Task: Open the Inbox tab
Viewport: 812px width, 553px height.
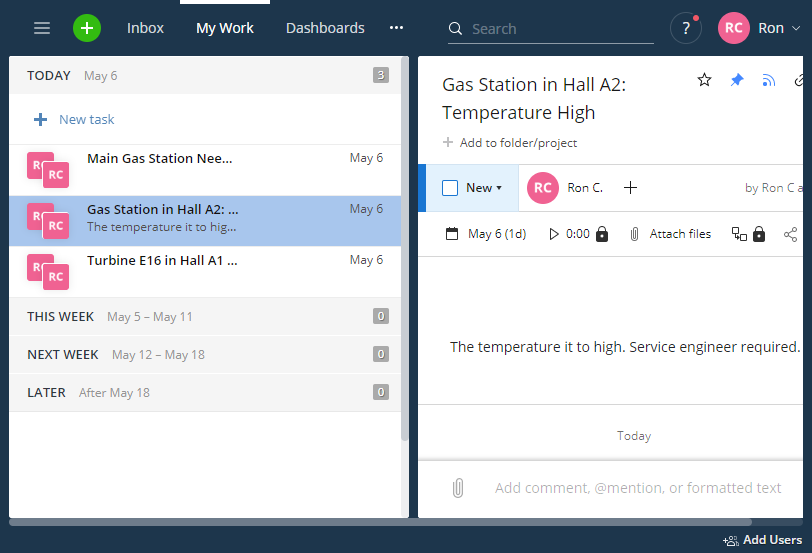Action: 145,28
